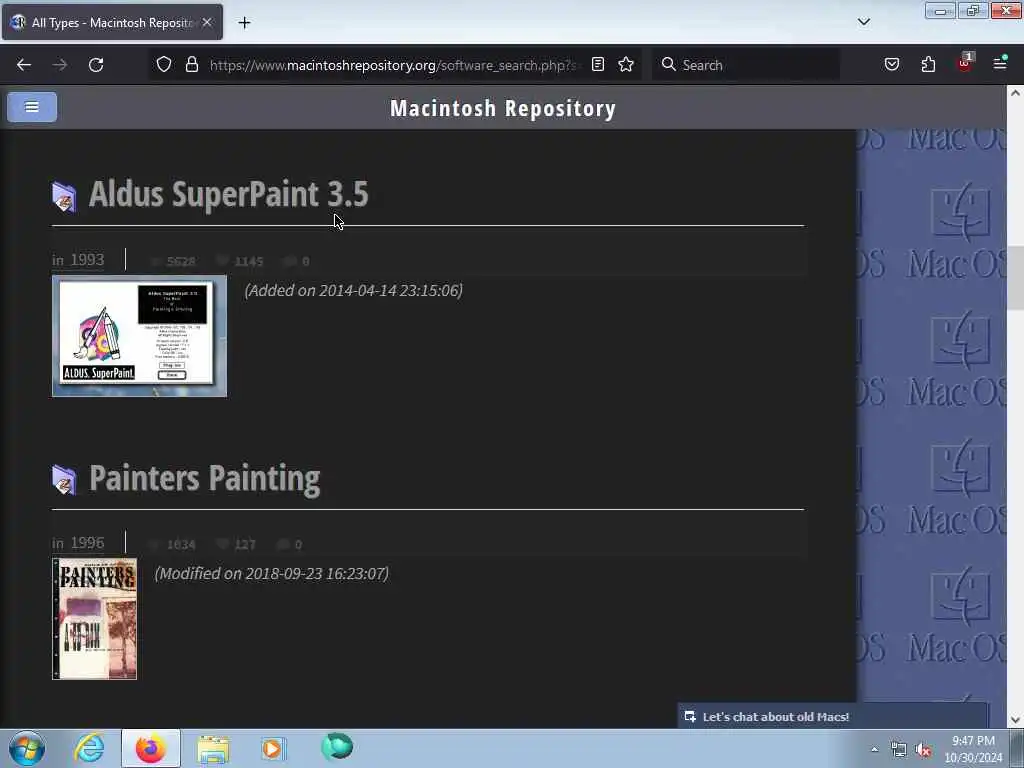The height and width of the screenshot is (768, 1024).
Task: Open the green globe taskbar app
Action: (337, 747)
